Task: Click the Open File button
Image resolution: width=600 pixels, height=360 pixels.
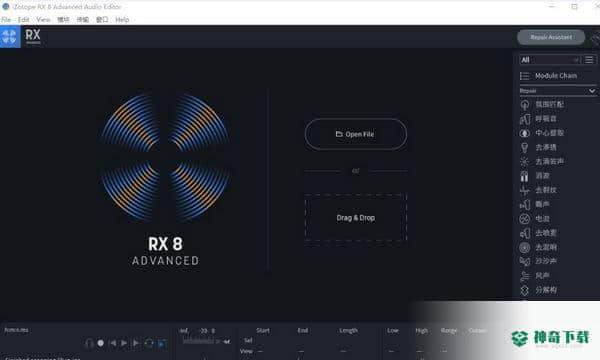Action: click(x=356, y=134)
